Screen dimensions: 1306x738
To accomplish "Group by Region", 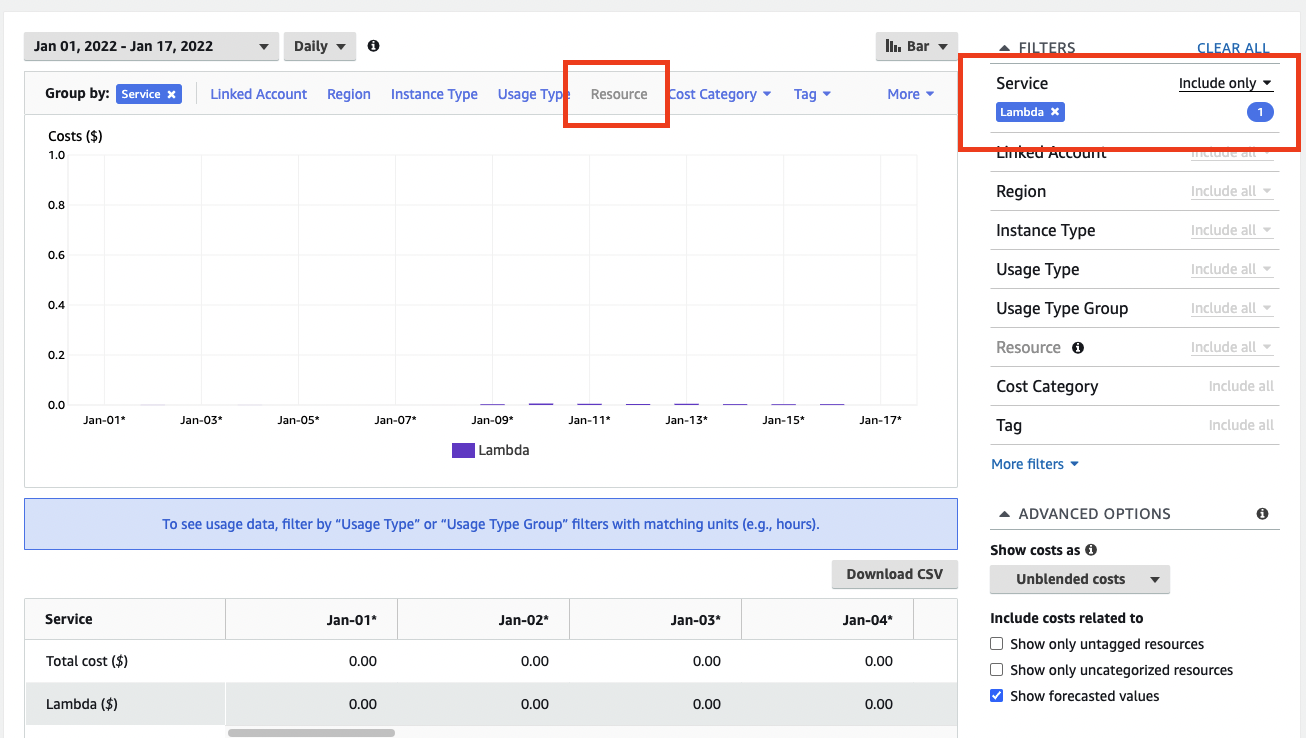I will 349,94.
